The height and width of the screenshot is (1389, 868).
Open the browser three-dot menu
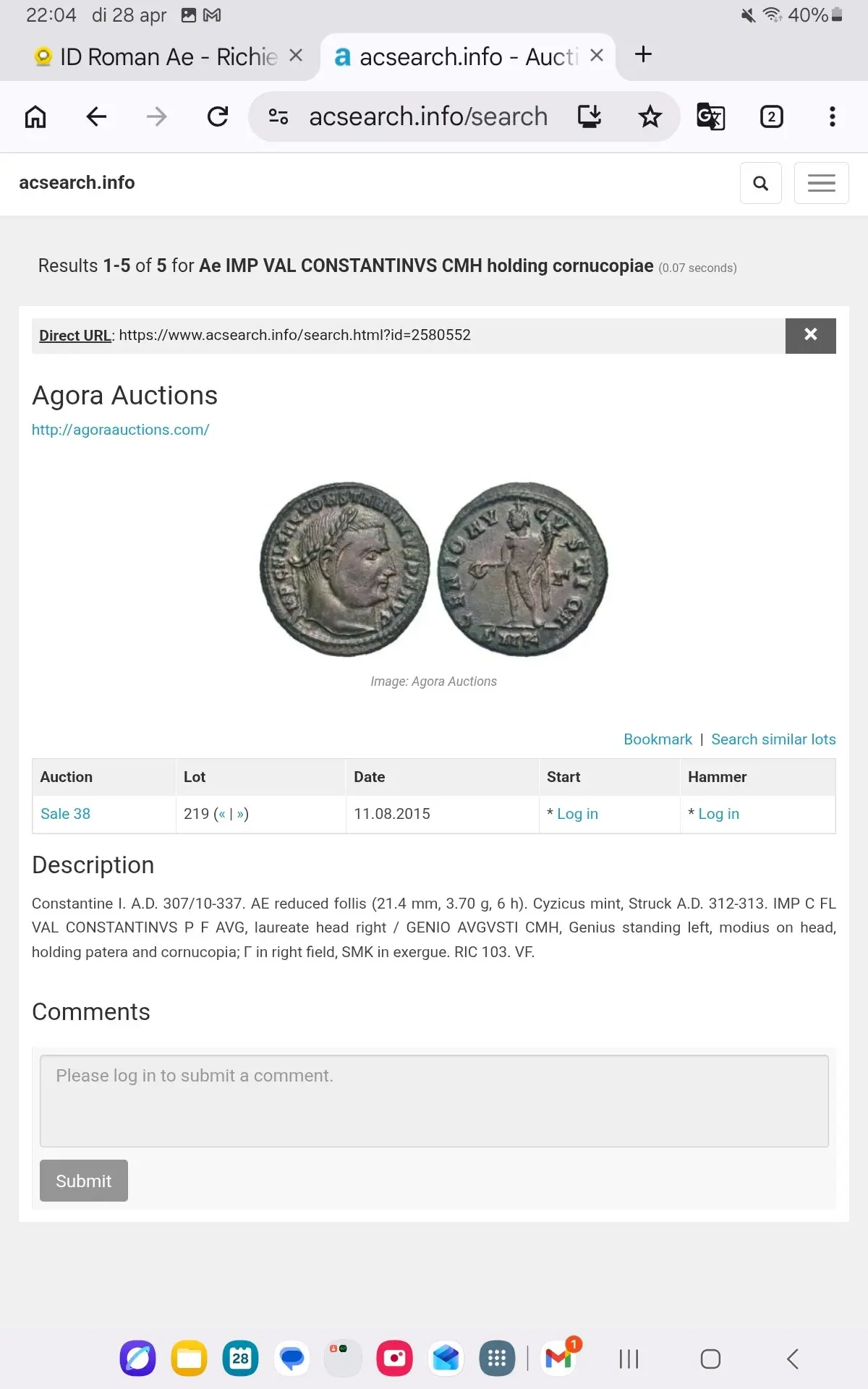pyautogui.click(x=832, y=116)
